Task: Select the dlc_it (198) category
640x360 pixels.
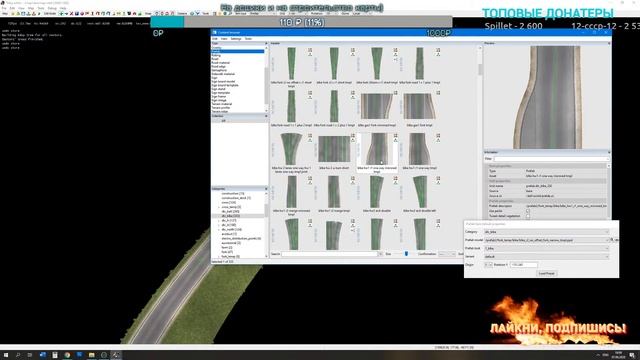Action: (229, 225)
